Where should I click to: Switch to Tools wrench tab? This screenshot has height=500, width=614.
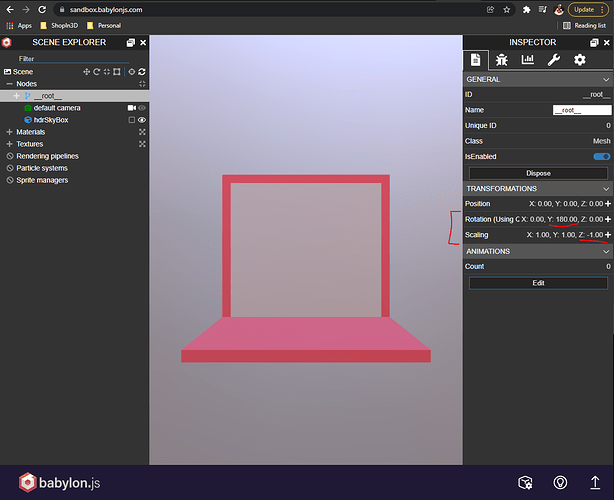(554, 60)
